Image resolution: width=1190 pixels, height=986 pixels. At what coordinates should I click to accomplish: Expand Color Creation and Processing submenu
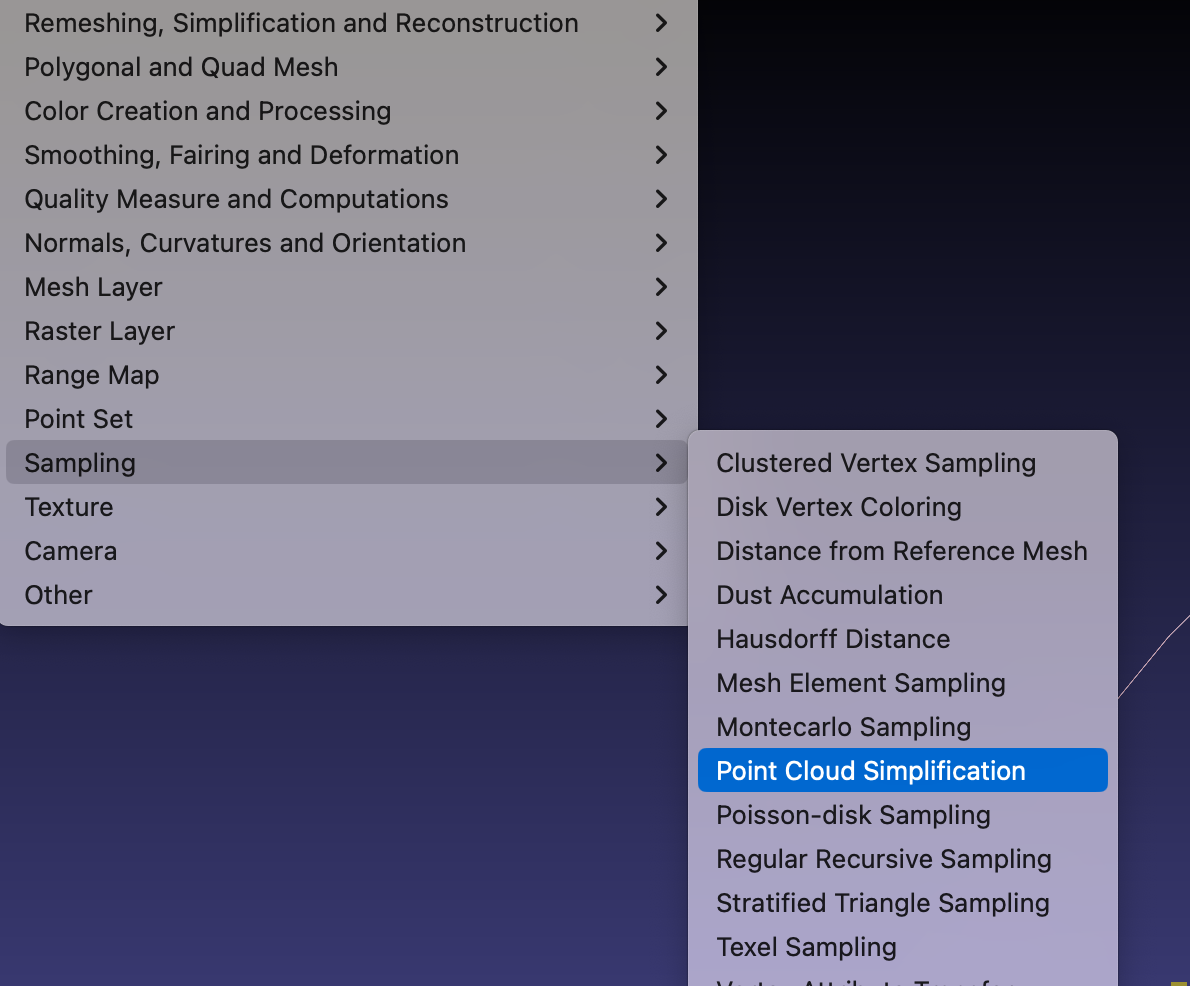click(207, 111)
